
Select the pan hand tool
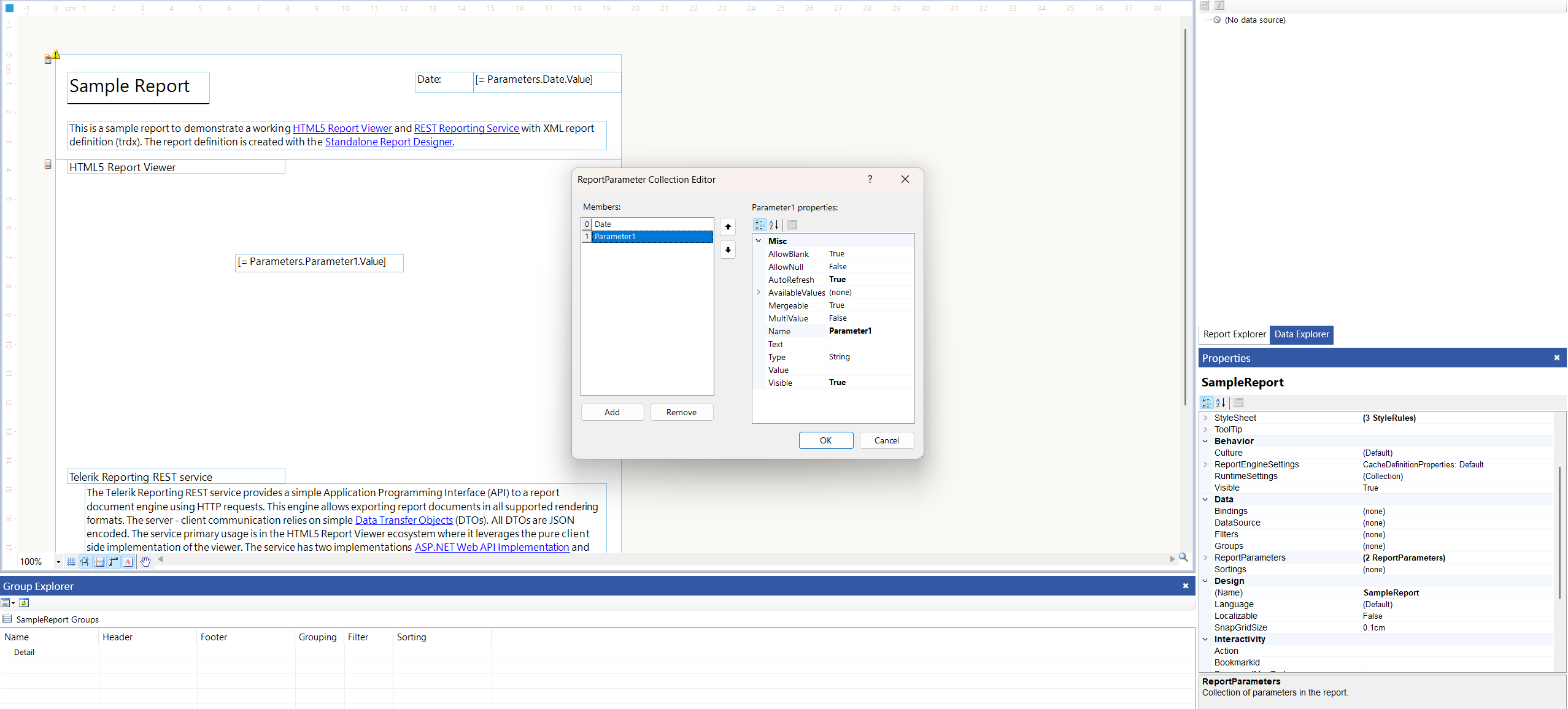coord(145,562)
